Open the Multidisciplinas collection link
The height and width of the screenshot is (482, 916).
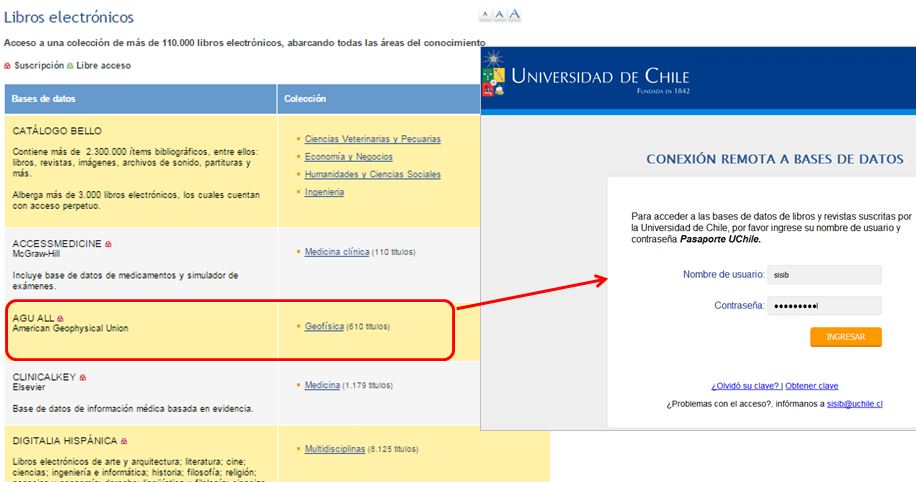(x=335, y=450)
